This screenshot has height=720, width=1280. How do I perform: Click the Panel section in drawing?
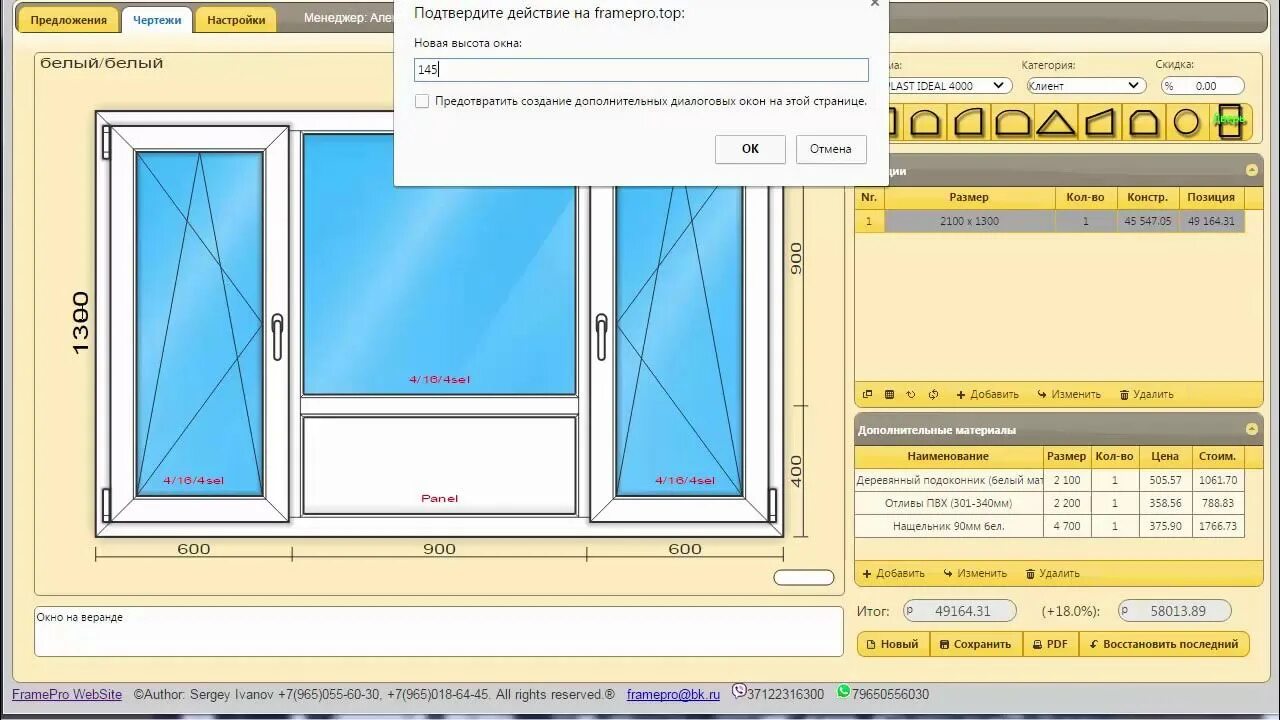coord(440,465)
